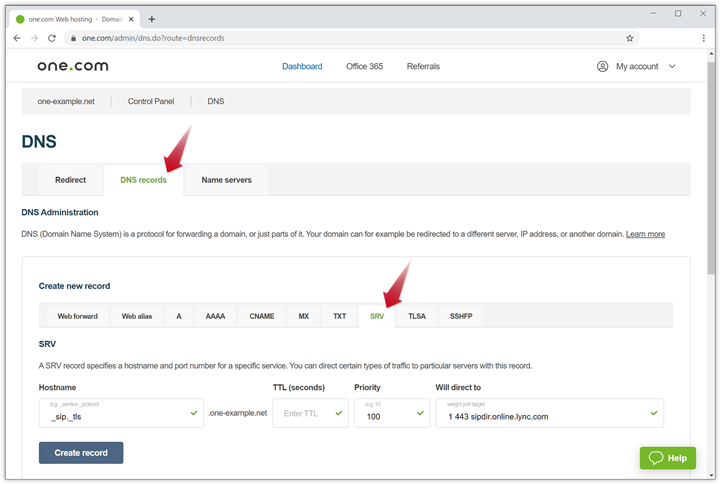Bookmark this page with the star icon
Screen dimensions: 720x484
tap(629, 38)
